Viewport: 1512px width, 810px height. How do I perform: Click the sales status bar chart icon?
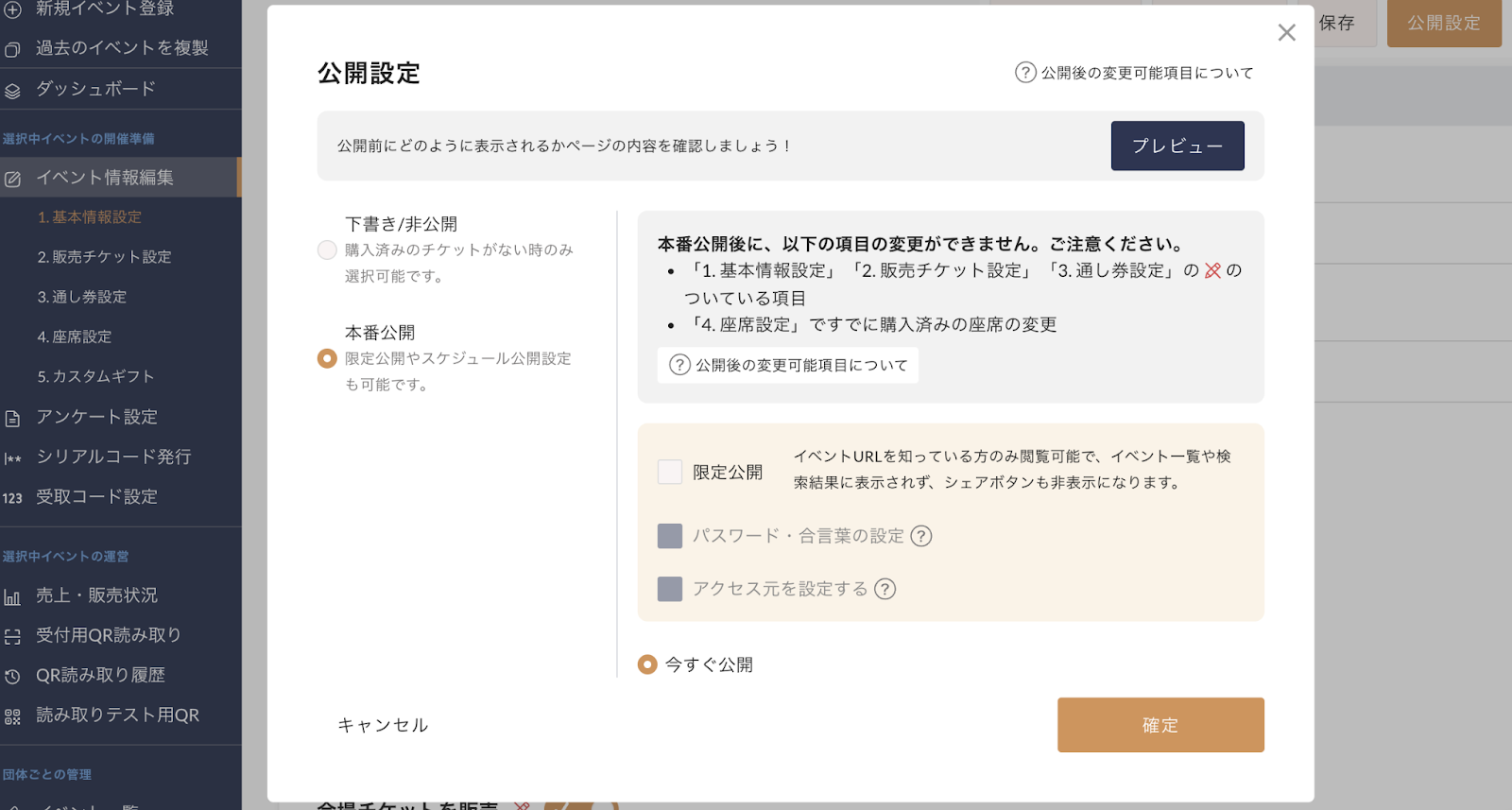[12, 597]
